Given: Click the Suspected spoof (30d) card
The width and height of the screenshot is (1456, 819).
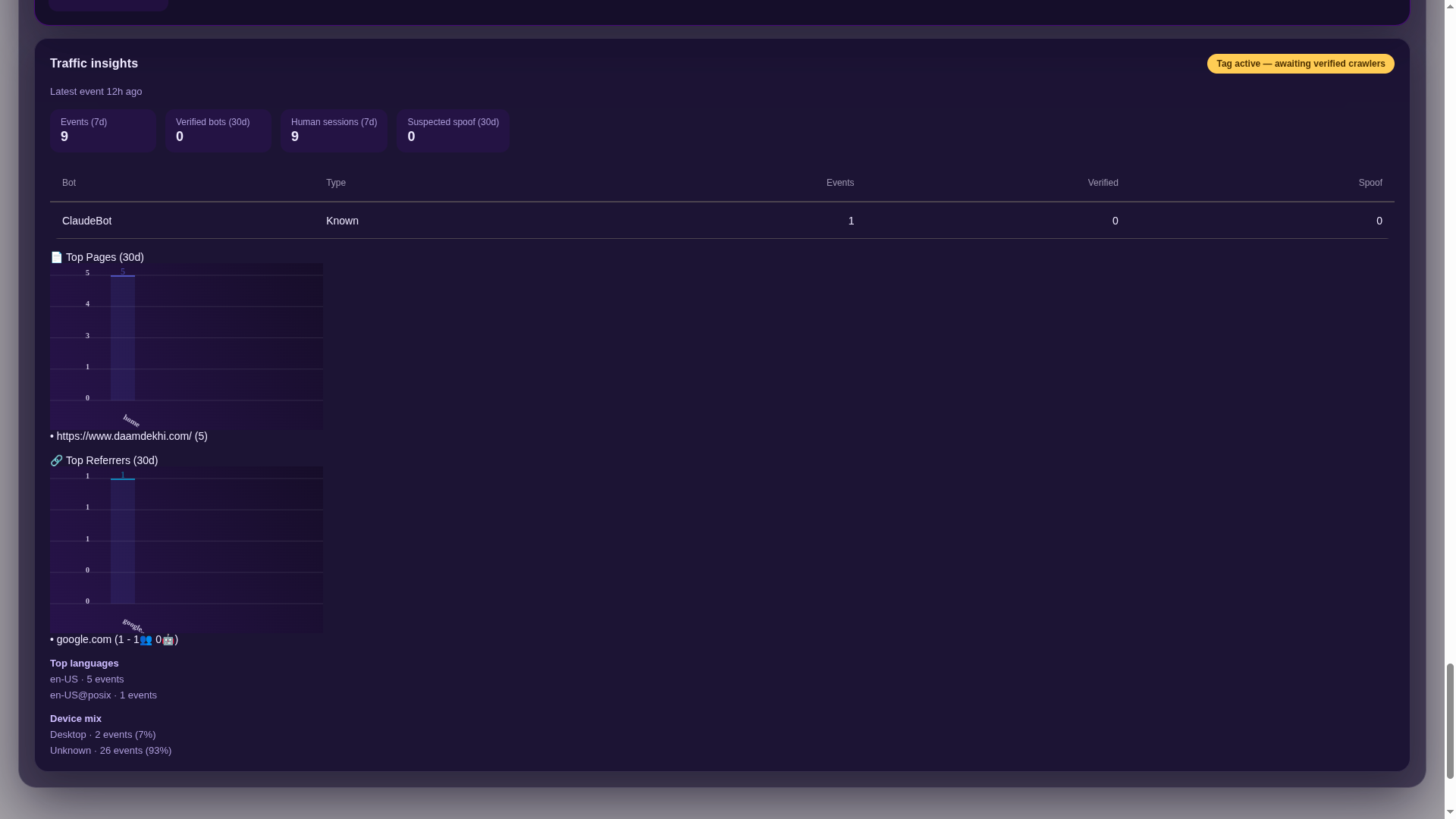Looking at the screenshot, I should [453, 130].
